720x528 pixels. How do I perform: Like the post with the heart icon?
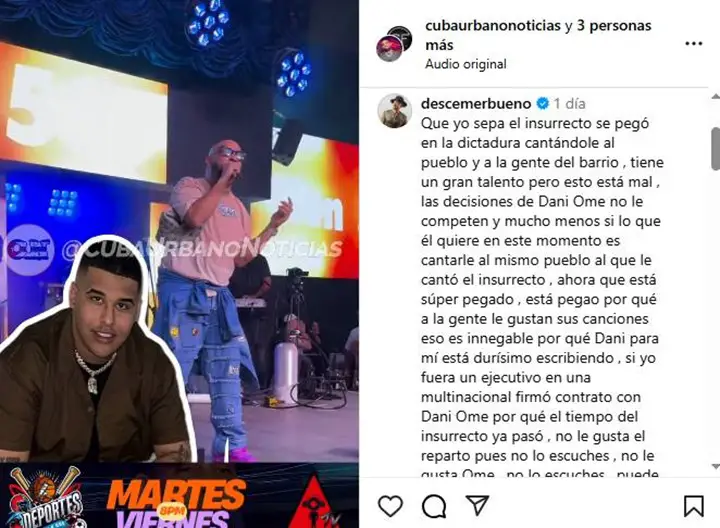tap(390, 507)
